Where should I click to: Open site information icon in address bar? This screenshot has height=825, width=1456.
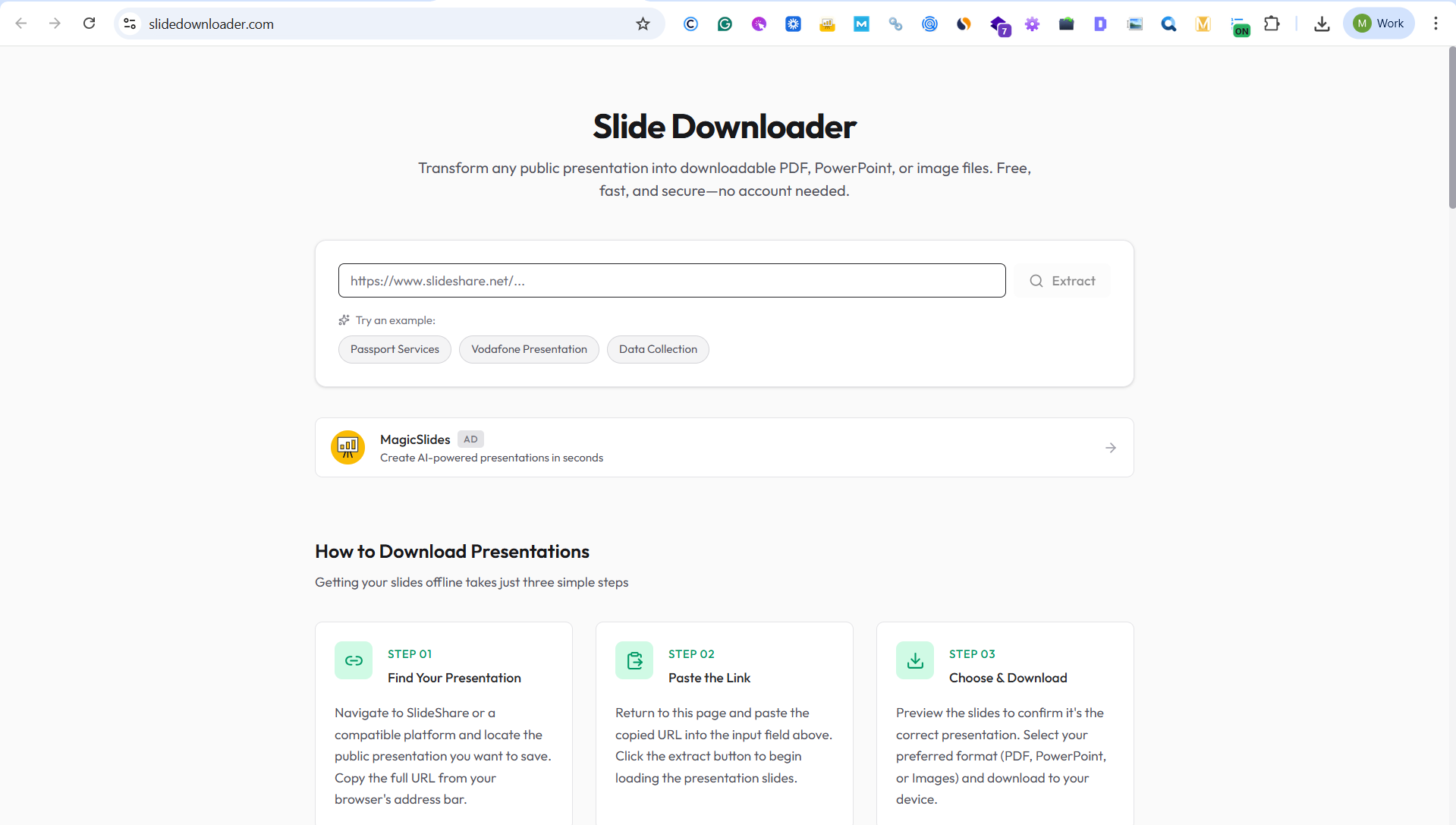(x=131, y=24)
